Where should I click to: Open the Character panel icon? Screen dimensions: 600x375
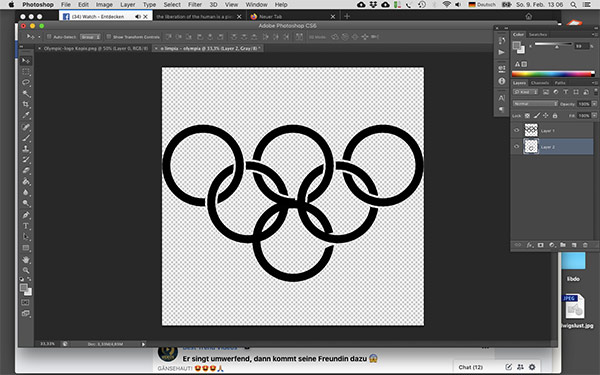pos(502,98)
